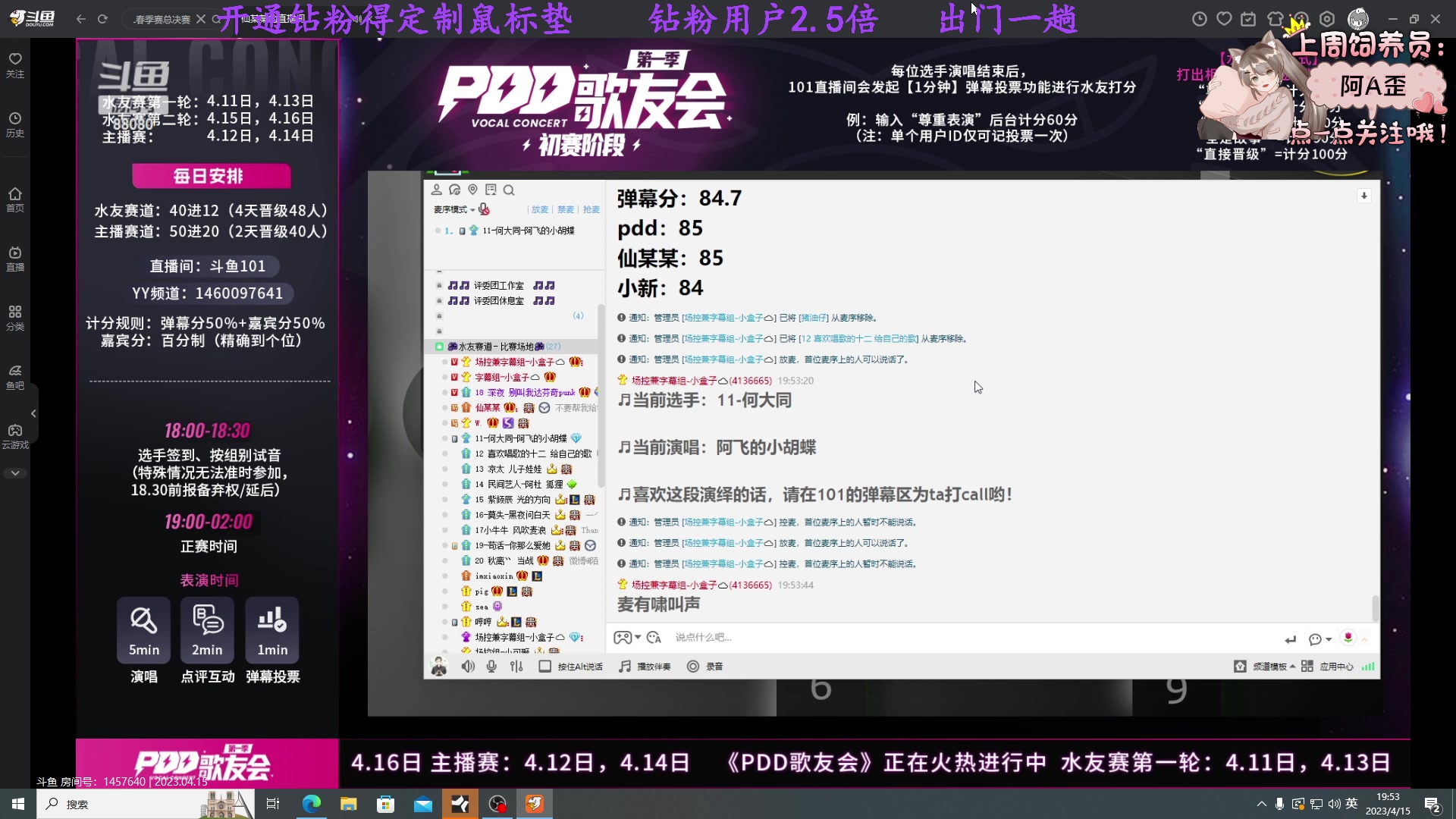This screenshot has height=819, width=1456.
Task: Open the skin (shirt) icon in title bar
Action: click(1275, 19)
